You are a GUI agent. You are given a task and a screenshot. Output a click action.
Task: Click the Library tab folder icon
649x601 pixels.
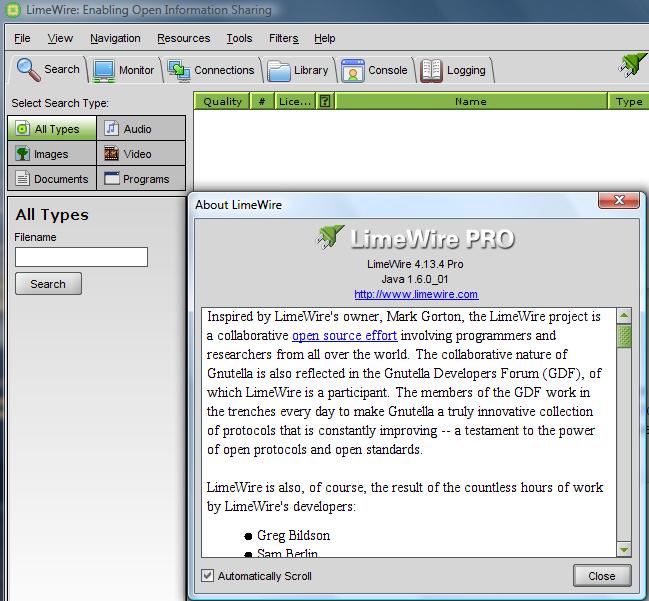tap(279, 71)
